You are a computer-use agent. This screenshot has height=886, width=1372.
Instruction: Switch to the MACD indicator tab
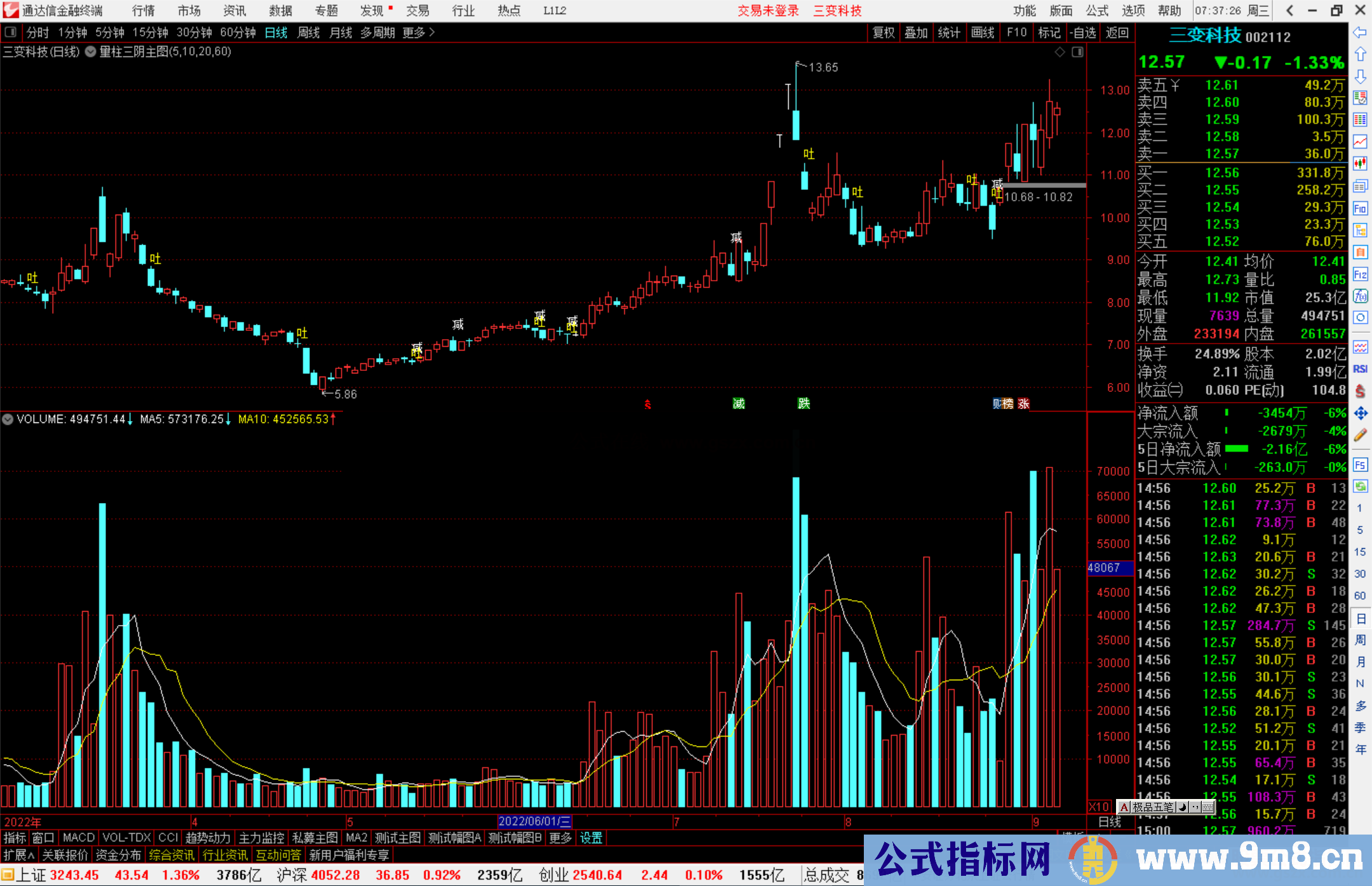(x=79, y=838)
